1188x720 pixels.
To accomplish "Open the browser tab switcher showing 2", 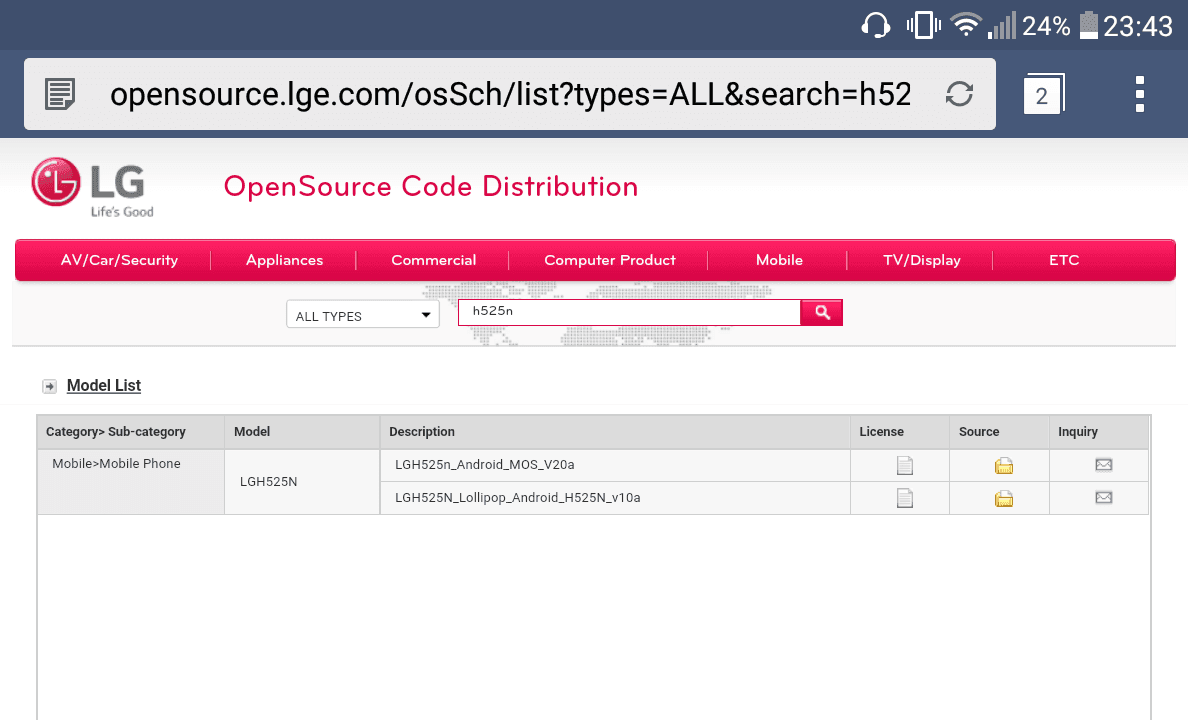I will click(1043, 95).
